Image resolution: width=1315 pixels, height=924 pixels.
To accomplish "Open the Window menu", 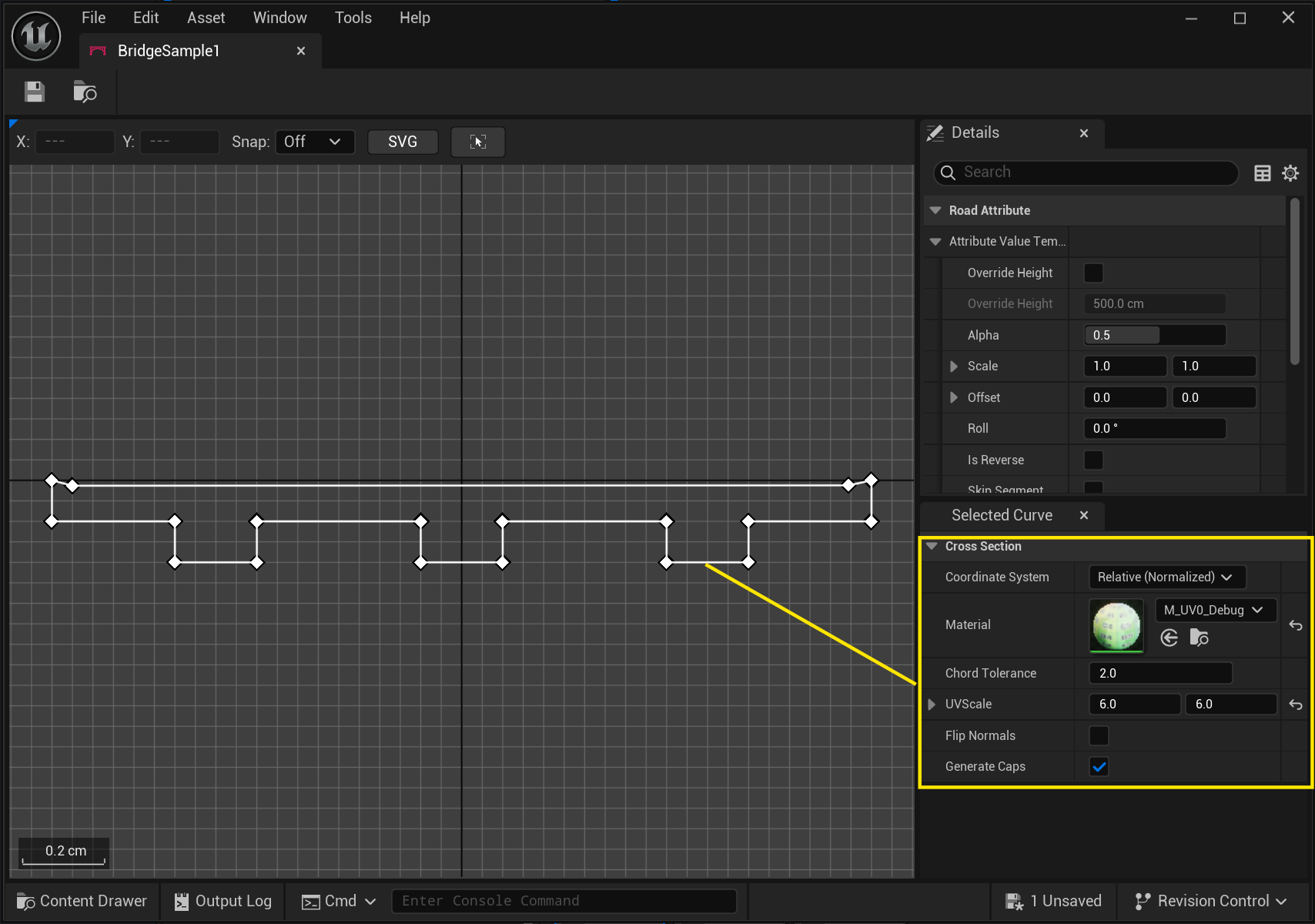I will (279, 18).
